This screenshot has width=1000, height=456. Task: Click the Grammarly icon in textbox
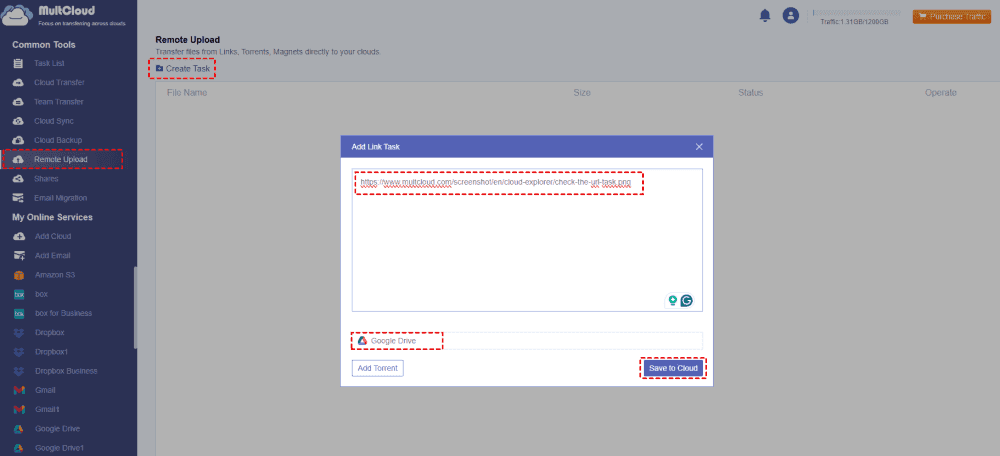point(686,300)
